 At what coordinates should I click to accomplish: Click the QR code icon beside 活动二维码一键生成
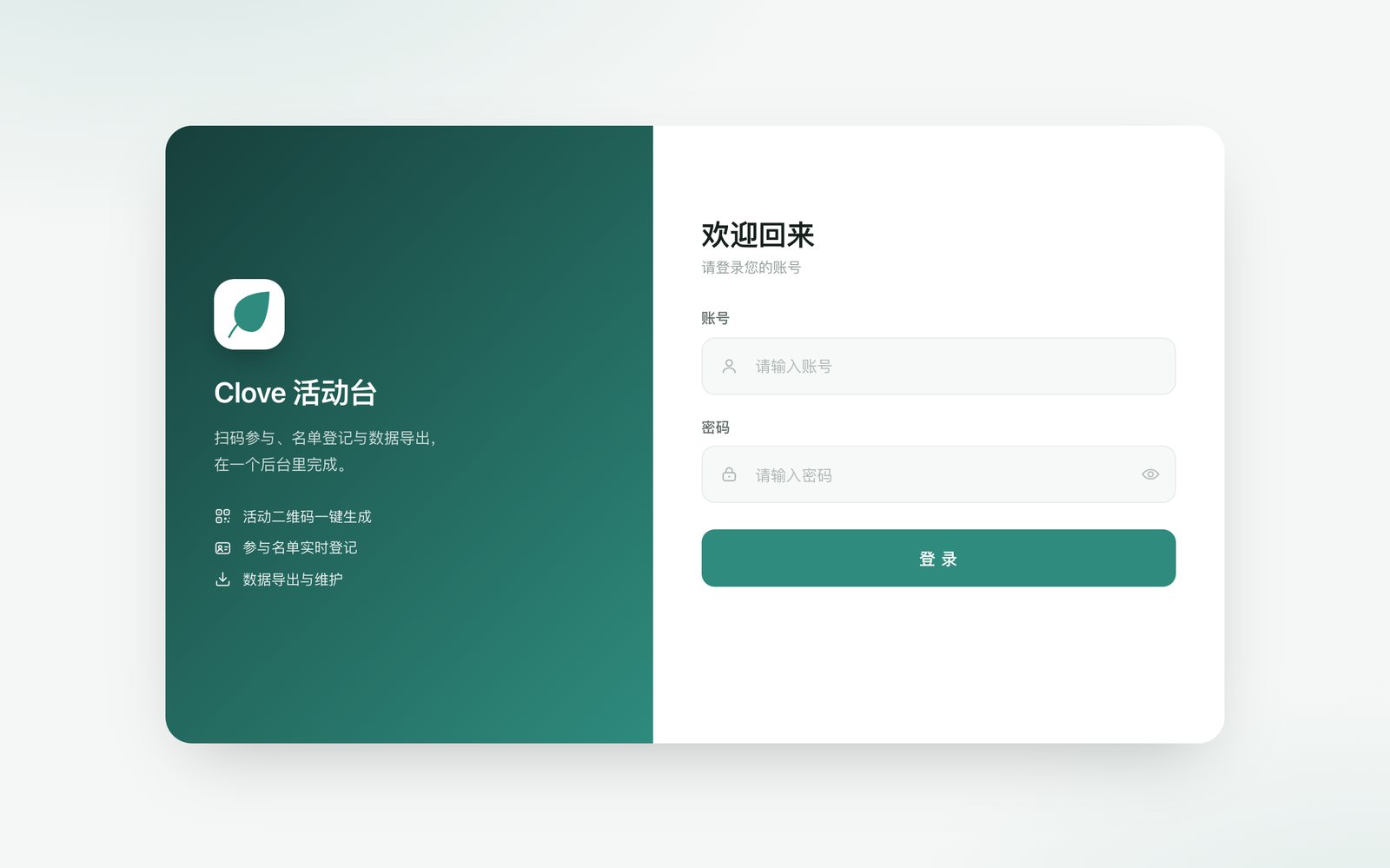tap(222, 516)
